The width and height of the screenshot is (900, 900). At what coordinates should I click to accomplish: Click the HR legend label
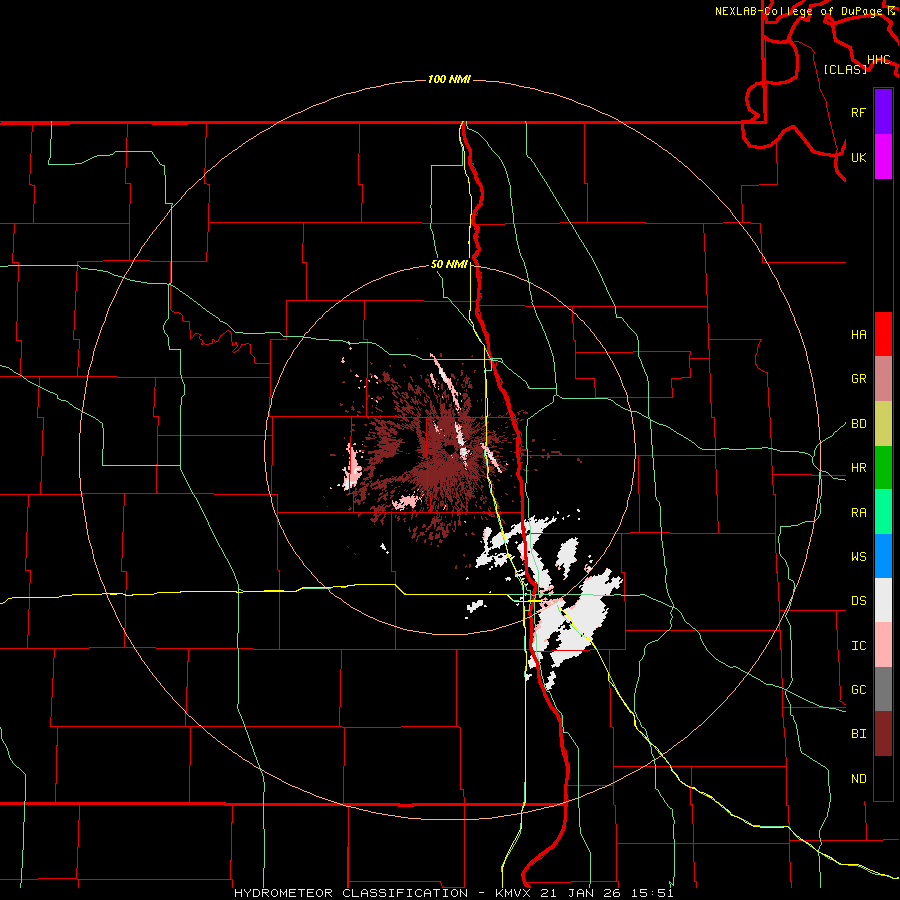(859, 468)
